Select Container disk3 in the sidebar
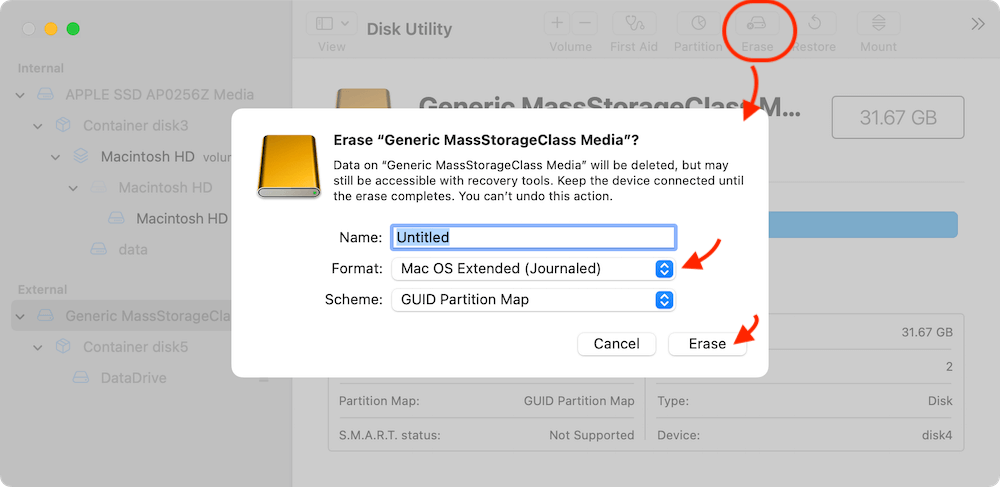 coord(135,126)
